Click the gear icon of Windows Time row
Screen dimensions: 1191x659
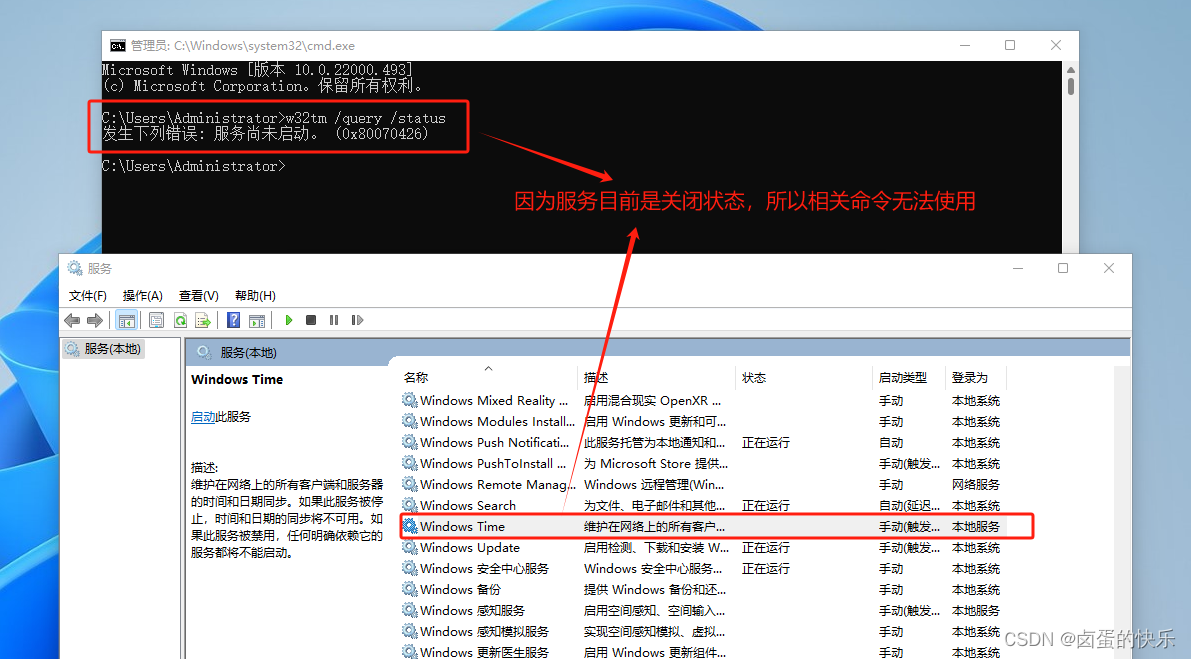click(x=410, y=525)
